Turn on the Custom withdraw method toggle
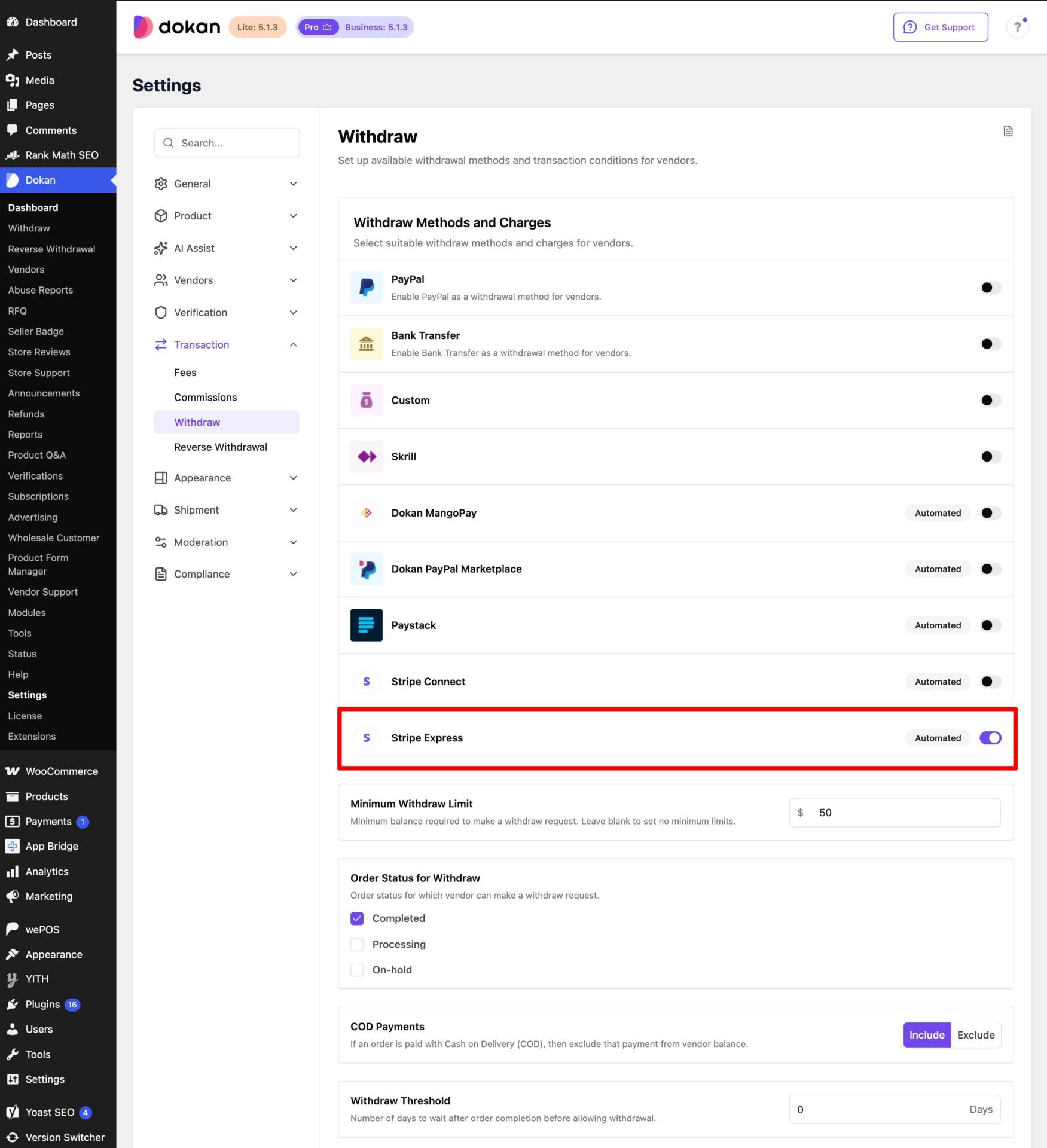The height and width of the screenshot is (1148, 1047). (990, 400)
